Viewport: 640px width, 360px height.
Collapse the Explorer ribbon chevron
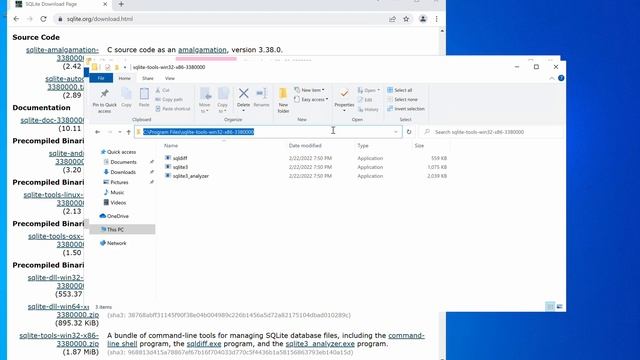click(x=552, y=78)
